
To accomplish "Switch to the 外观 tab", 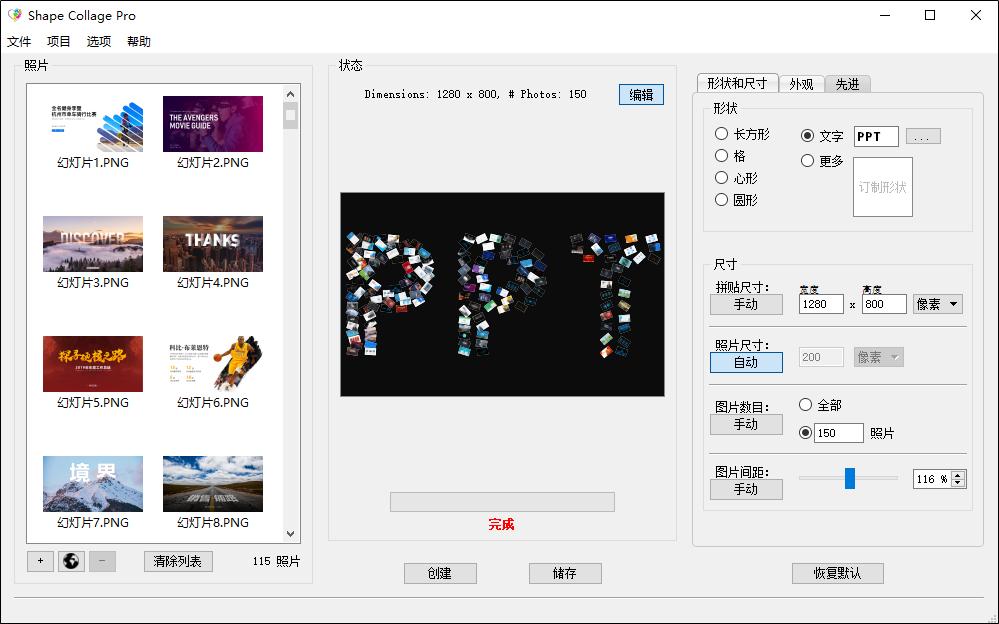I will pos(800,85).
